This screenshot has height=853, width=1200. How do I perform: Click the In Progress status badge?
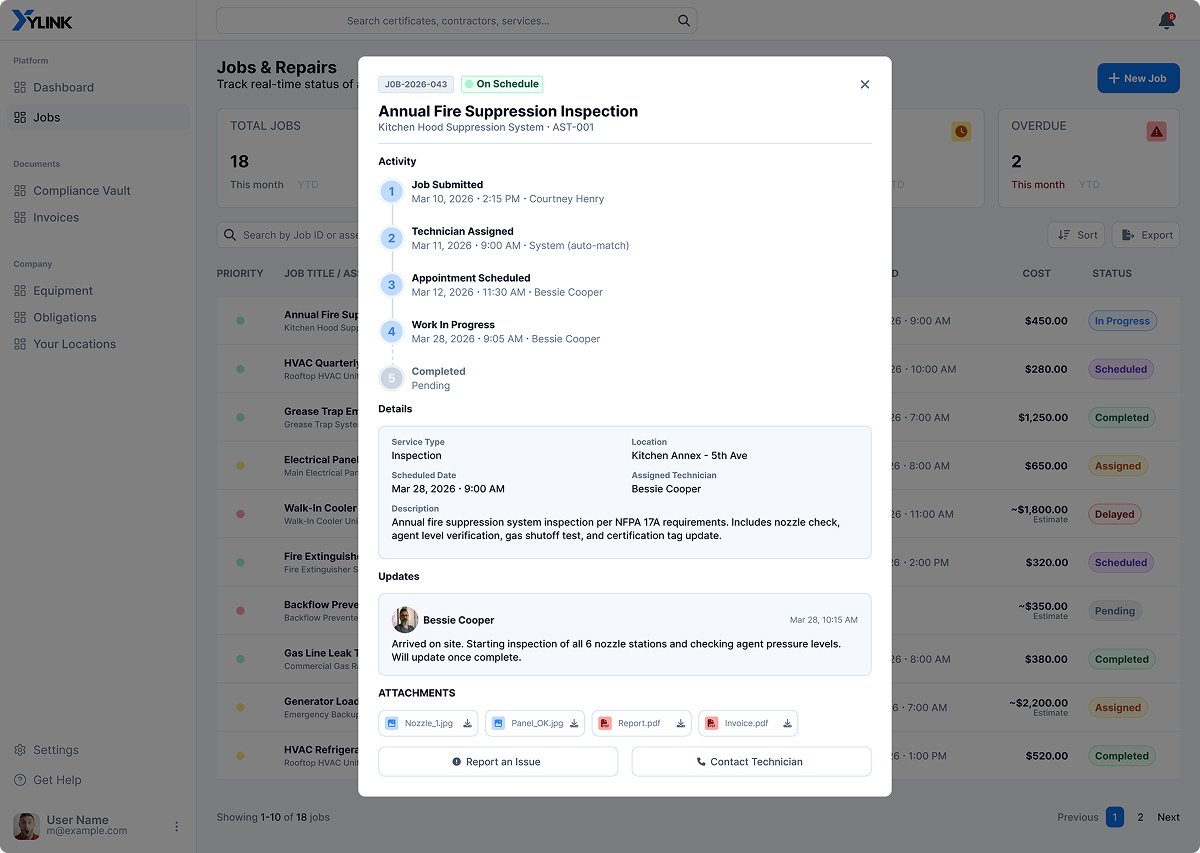tap(1122, 321)
